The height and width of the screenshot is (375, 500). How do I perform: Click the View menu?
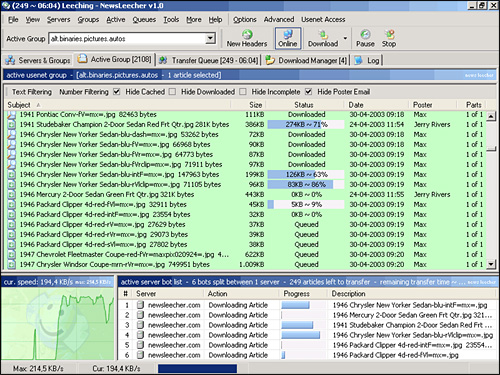33,20
